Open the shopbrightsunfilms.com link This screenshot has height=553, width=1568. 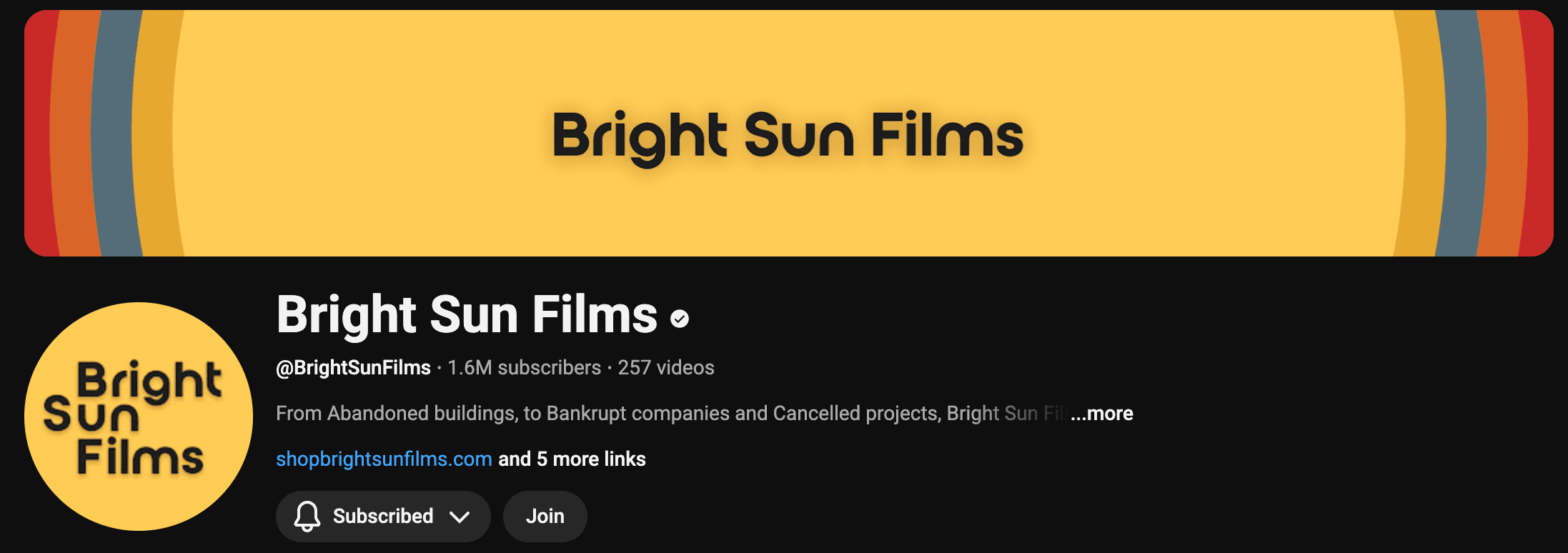[x=384, y=459]
